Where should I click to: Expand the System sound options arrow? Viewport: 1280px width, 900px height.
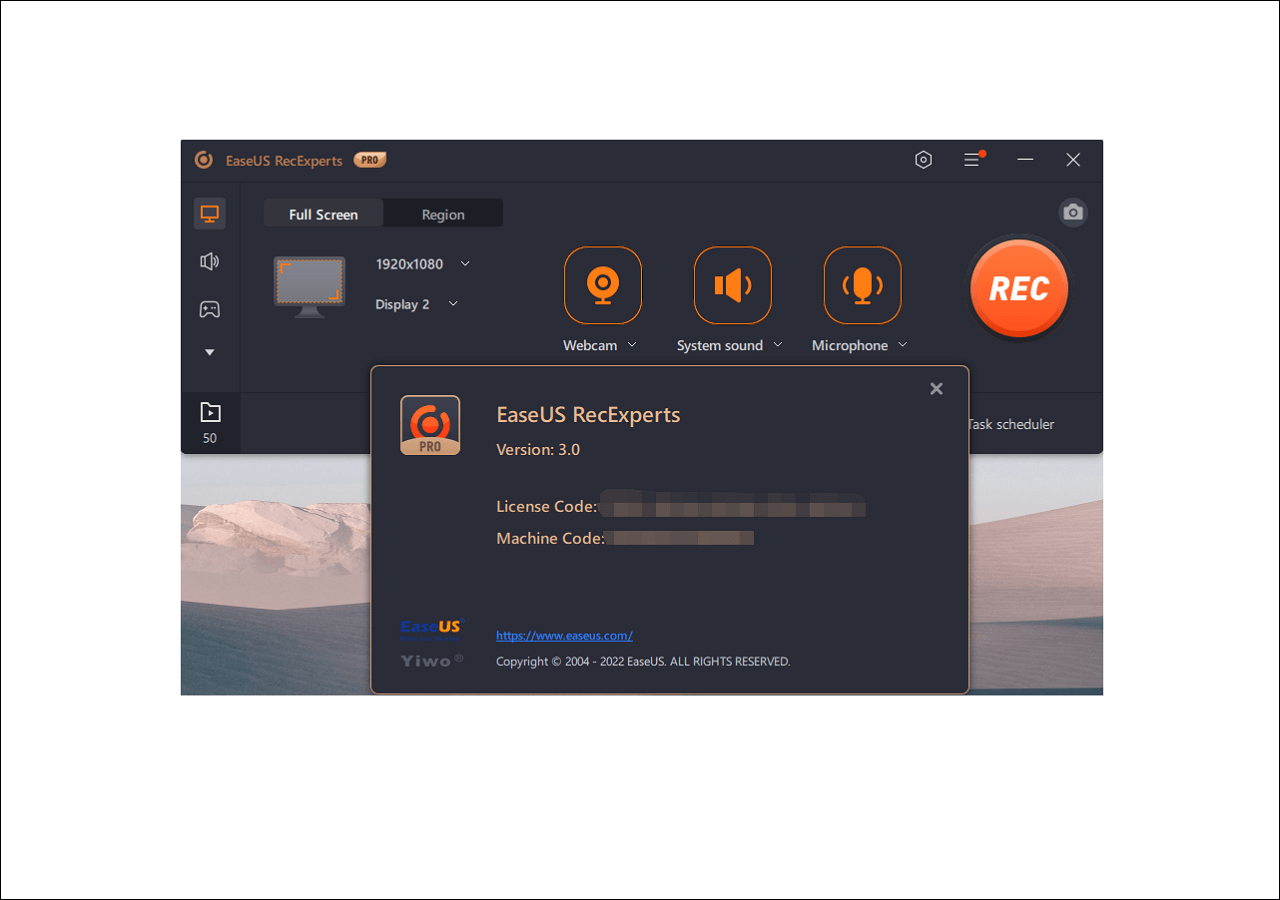pos(778,345)
